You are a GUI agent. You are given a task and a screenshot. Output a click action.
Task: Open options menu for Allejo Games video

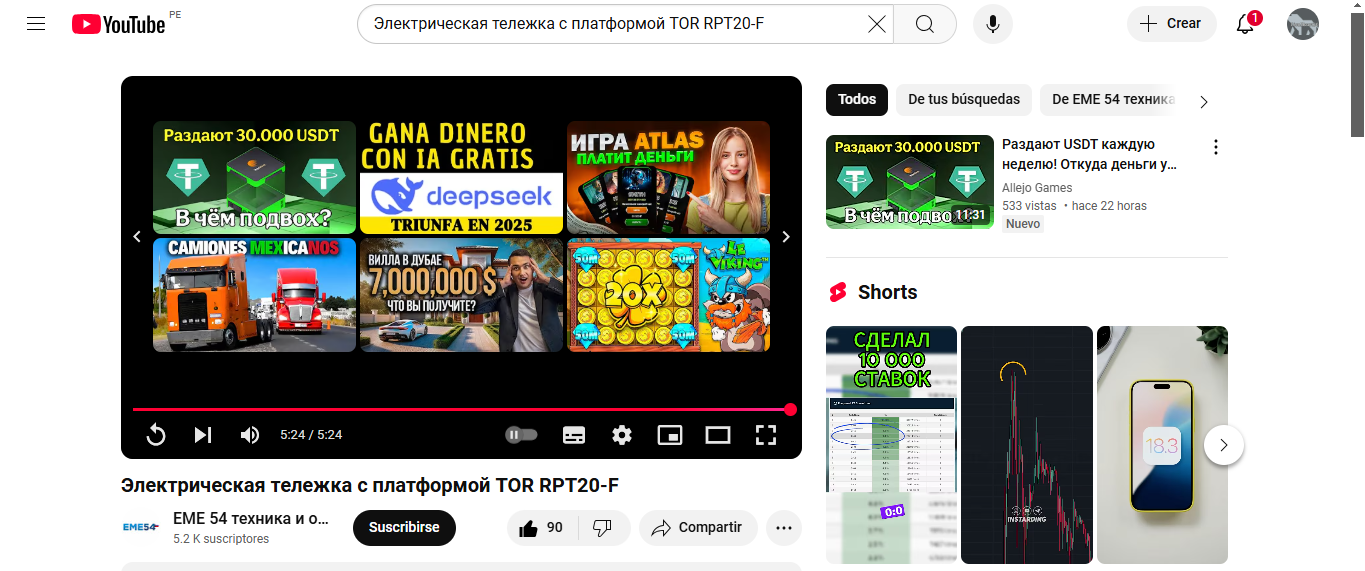coord(1216,148)
